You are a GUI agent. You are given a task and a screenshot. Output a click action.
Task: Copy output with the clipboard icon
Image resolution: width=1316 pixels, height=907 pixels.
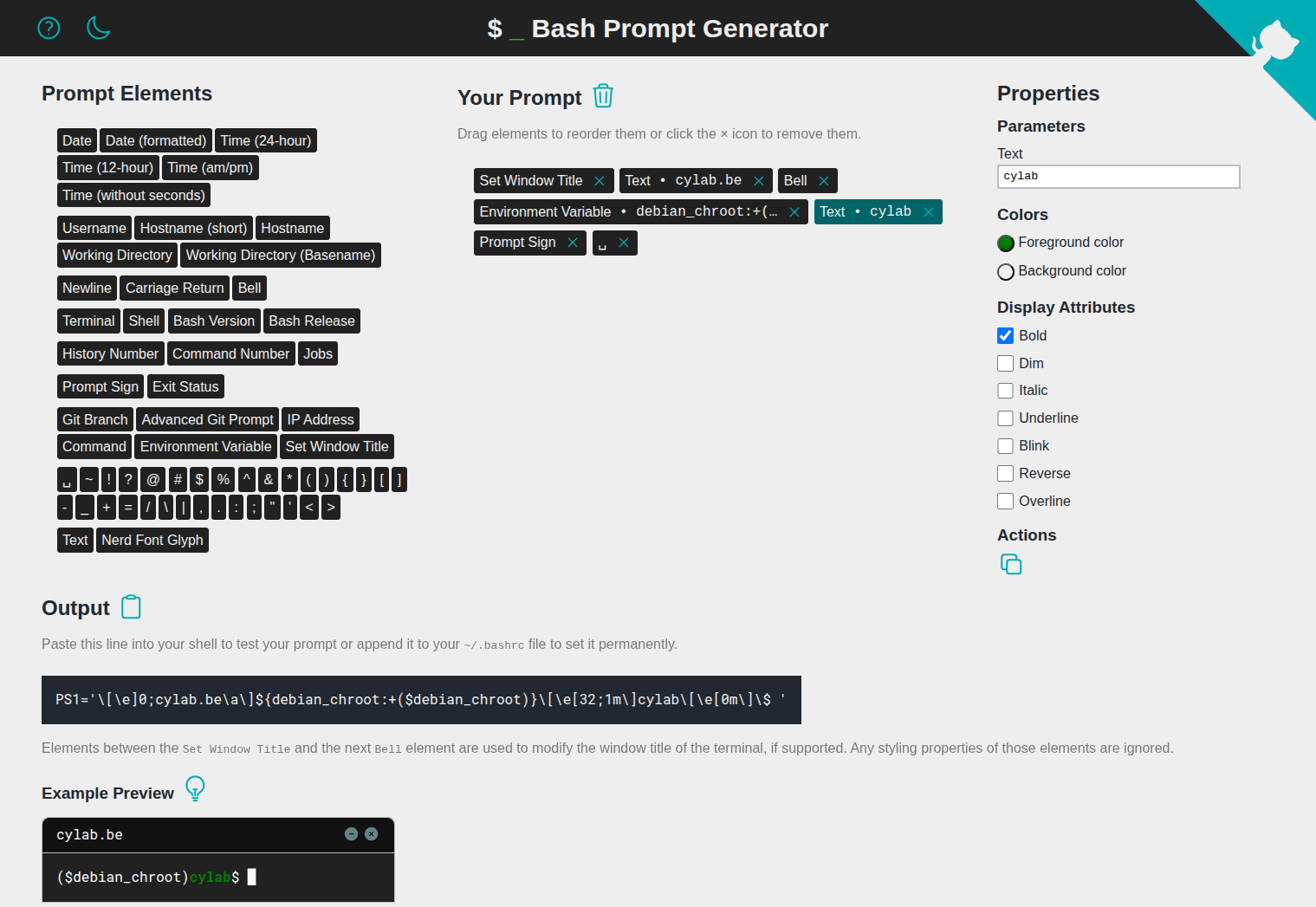point(131,607)
